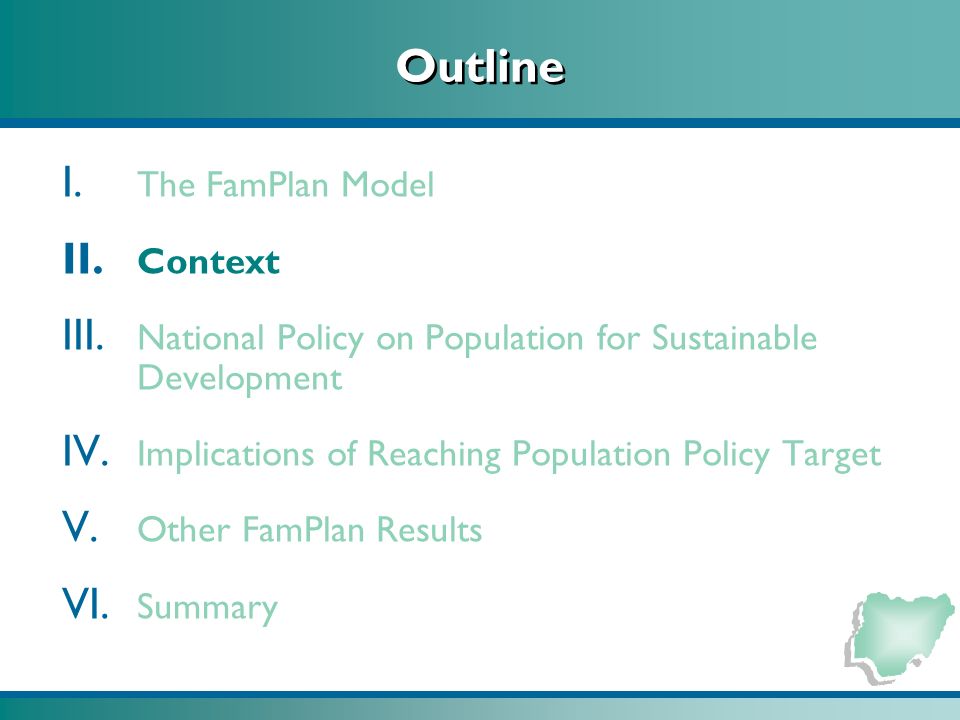Open National Policy on Population item
The height and width of the screenshot is (720, 960).
click(x=477, y=357)
